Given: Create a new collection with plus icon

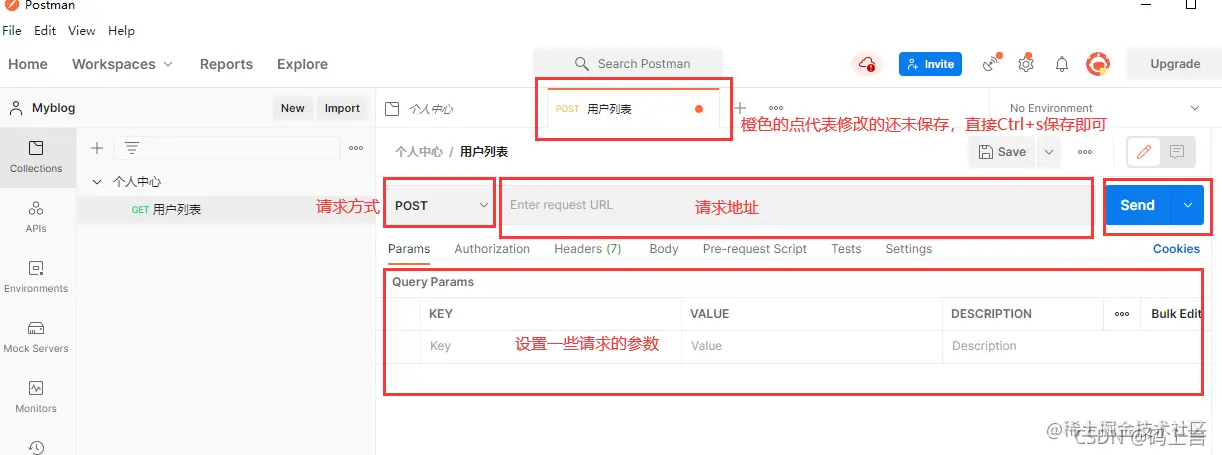Looking at the screenshot, I should coord(97,148).
